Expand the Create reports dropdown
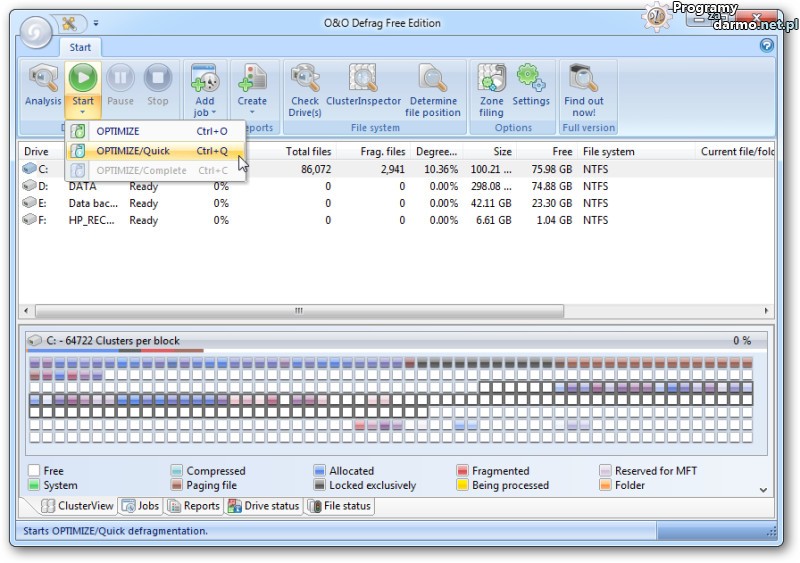The width and height of the screenshot is (800, 563). pos(252,107)
